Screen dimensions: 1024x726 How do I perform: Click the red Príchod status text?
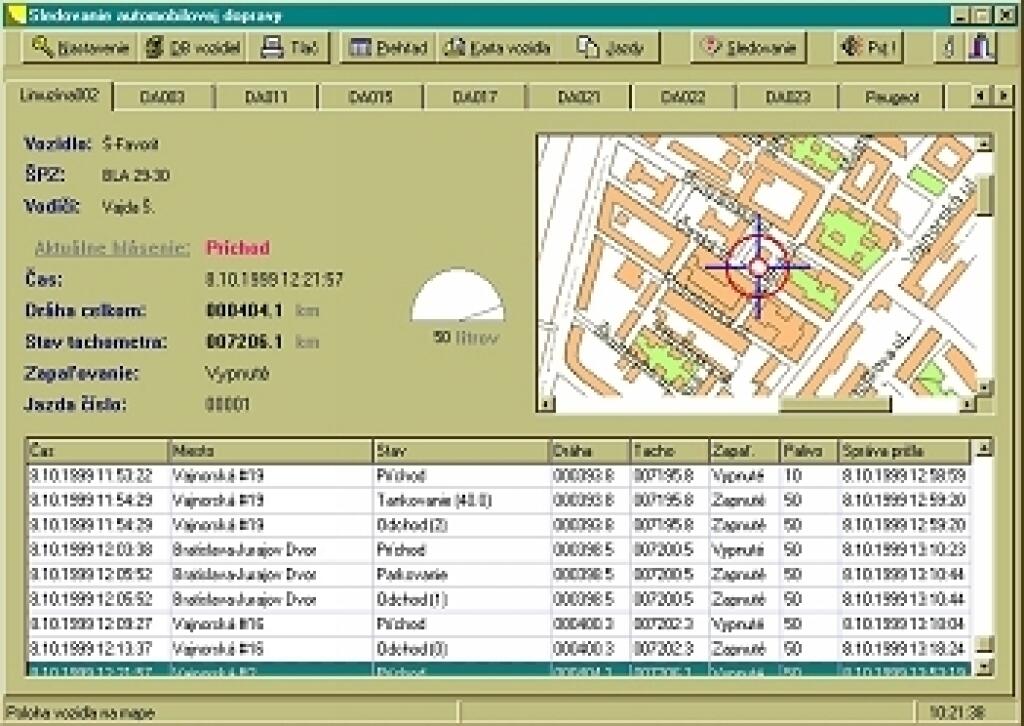point(238,248)
